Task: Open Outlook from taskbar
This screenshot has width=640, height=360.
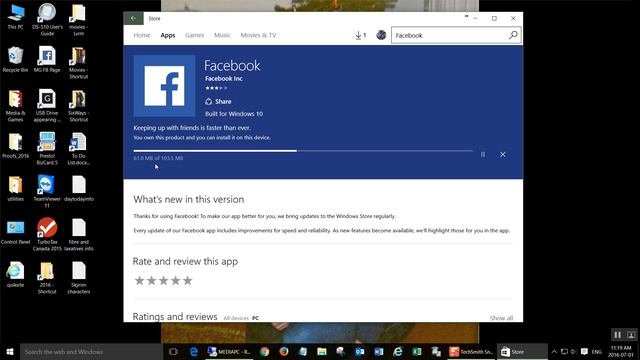Action: (x=360, y=351)
